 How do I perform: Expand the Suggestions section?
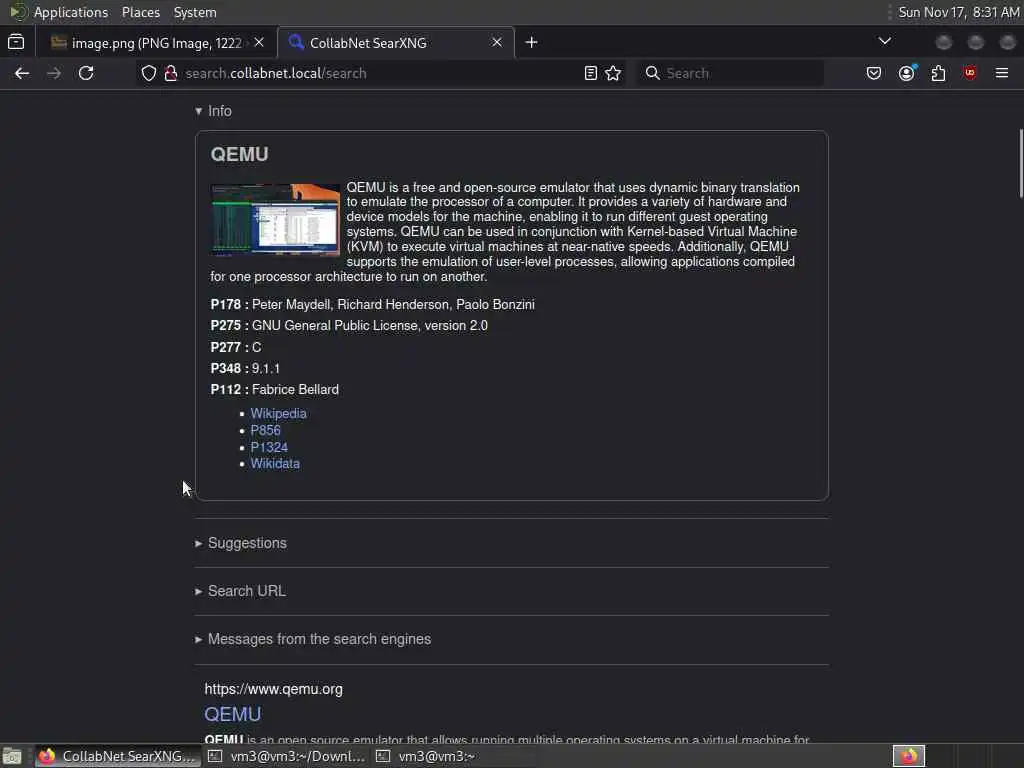(x=241, y=543)
